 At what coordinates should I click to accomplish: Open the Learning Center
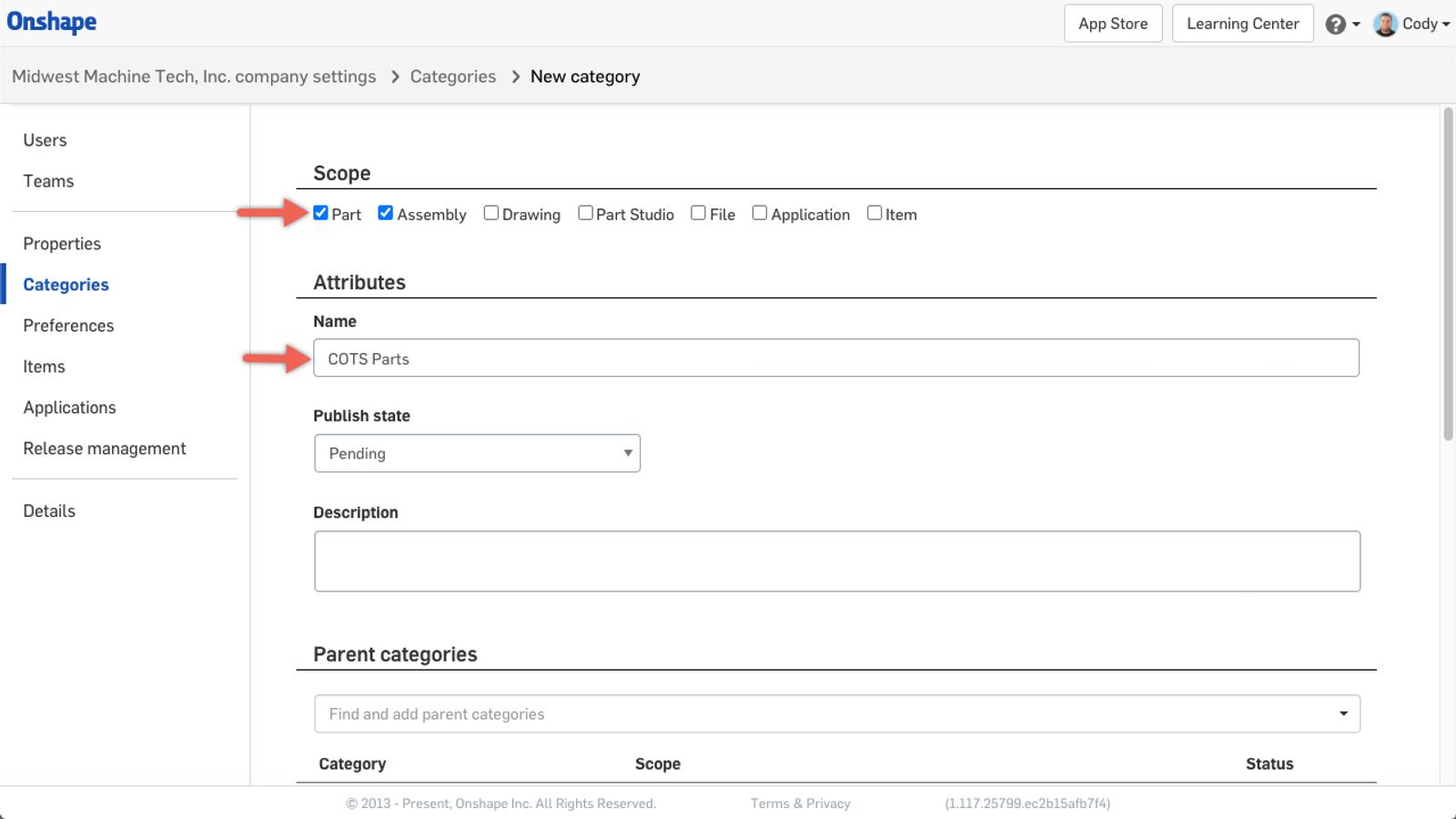(1242, 24)
